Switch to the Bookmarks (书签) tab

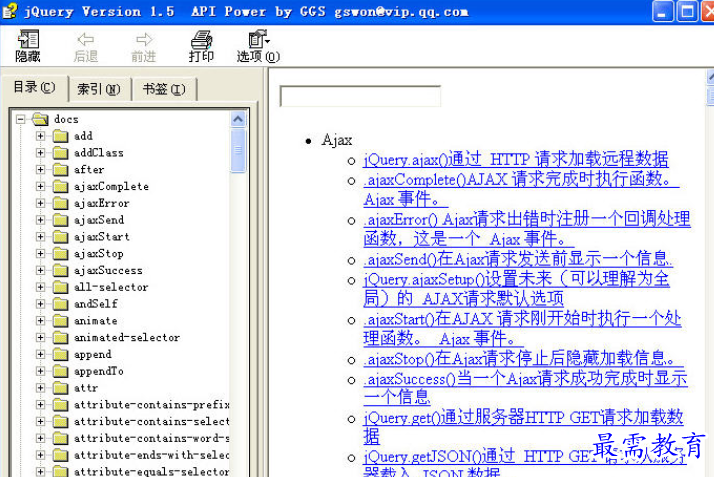164,89
